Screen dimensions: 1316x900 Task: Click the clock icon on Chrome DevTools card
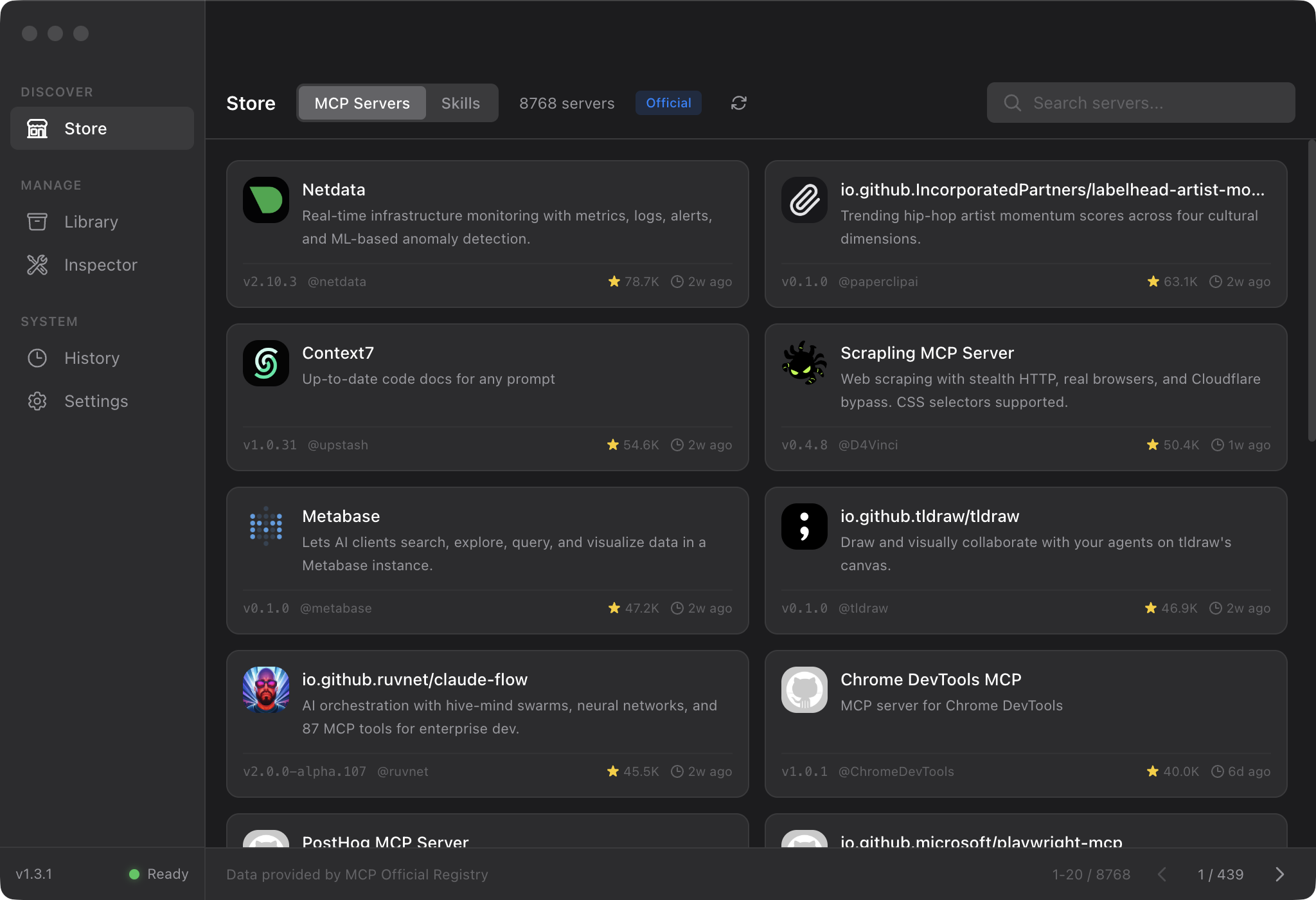[1218, 771]
